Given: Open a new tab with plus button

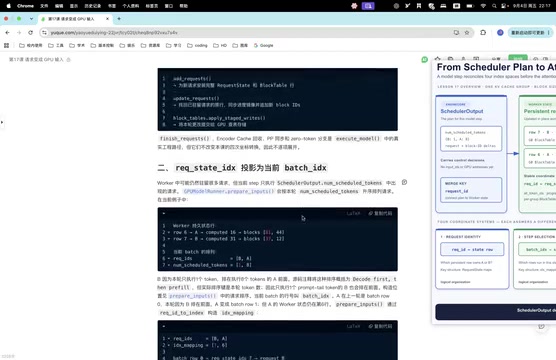Looking at the screenshot, I should click(x=119, y=19).
